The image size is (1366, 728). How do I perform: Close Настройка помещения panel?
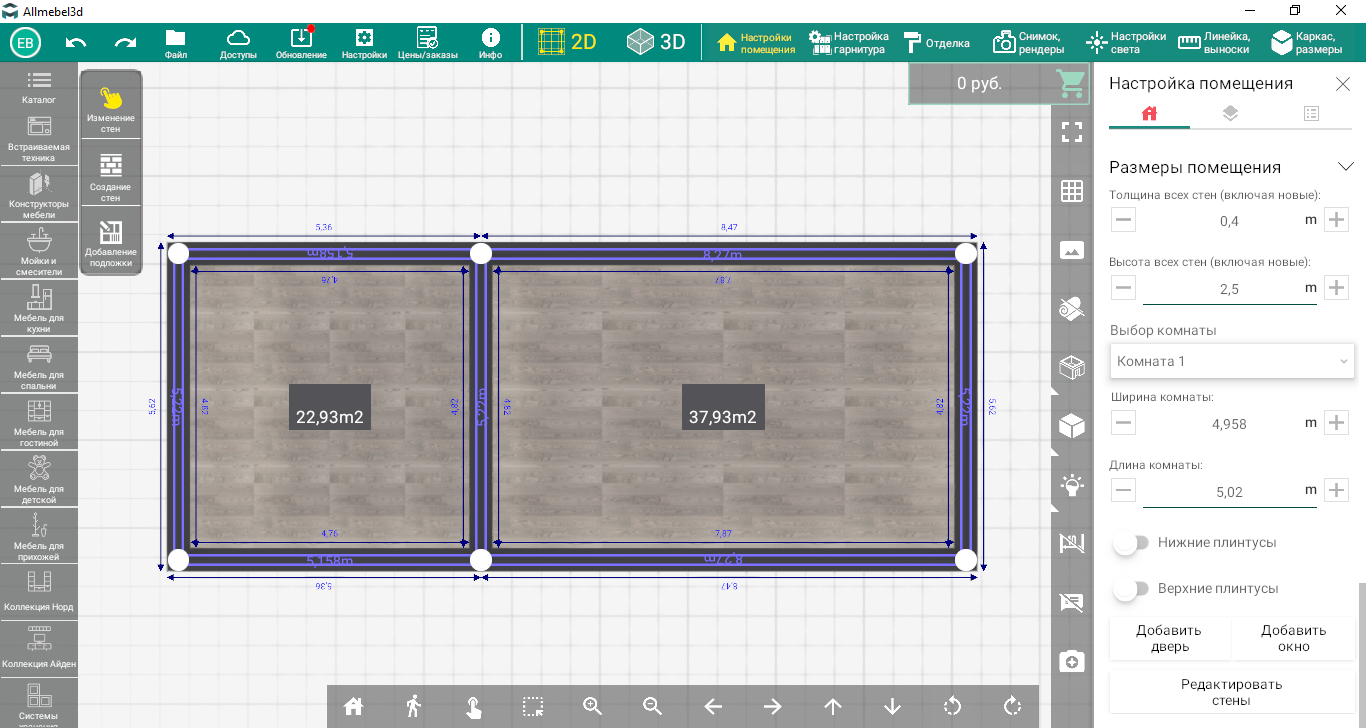[x=1343, y=84]
